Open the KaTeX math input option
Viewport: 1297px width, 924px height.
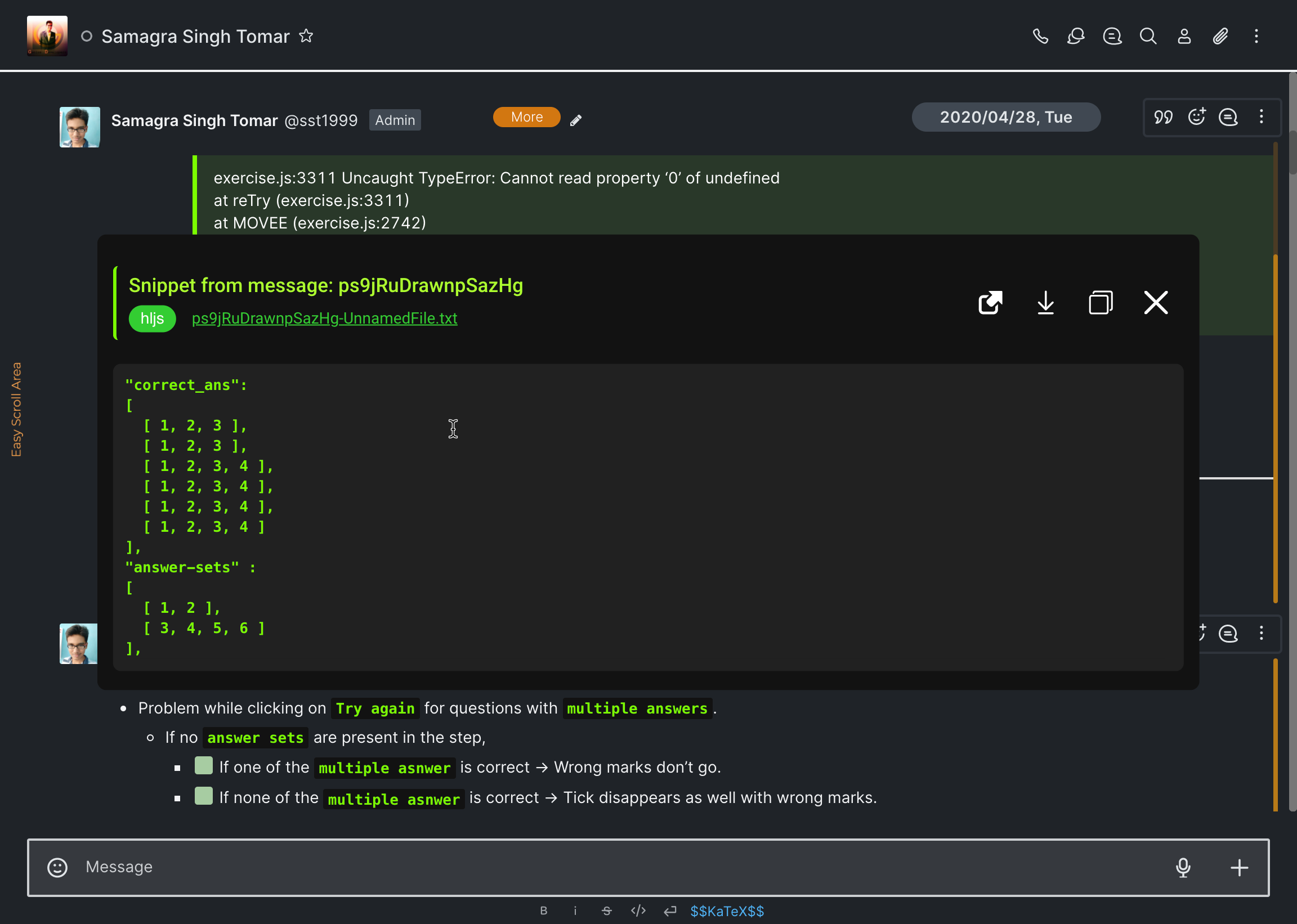[728, 911]
